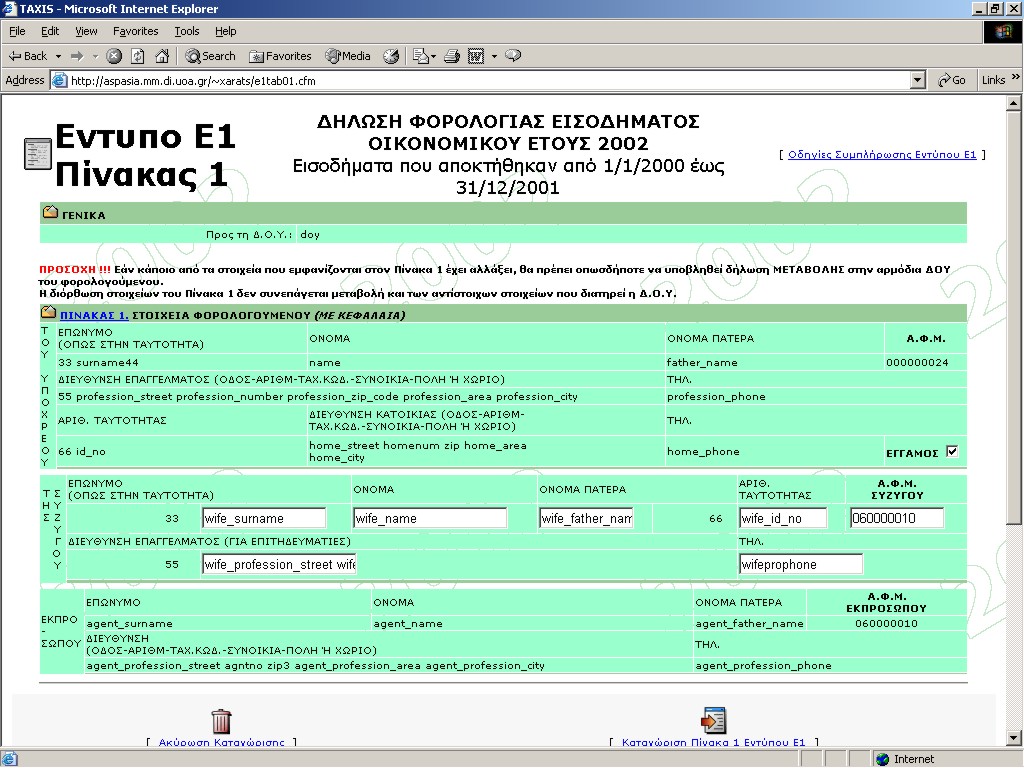Click the Καταχώριση Πίνακα 1 Εντύπου Ε1 link
Viewport: 1024px width, 768px height.
coord(713,743)
